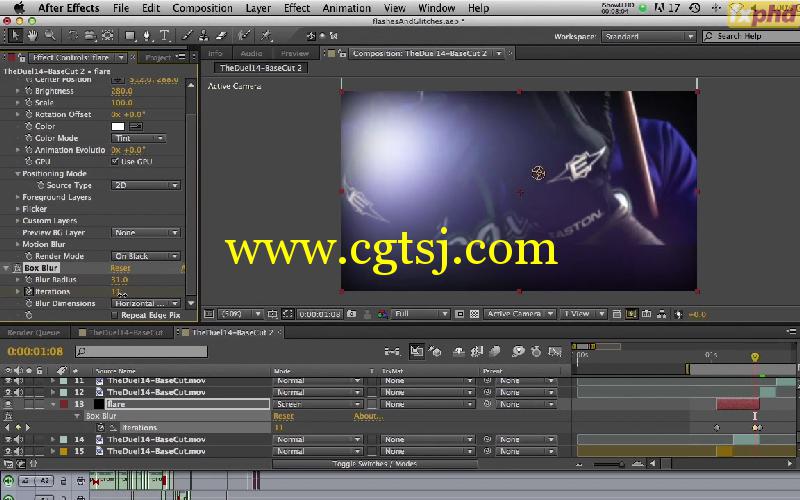Collapse the Positioning Mode group
The width and height of the screenshot is (800, 500).
pos(17,173)
